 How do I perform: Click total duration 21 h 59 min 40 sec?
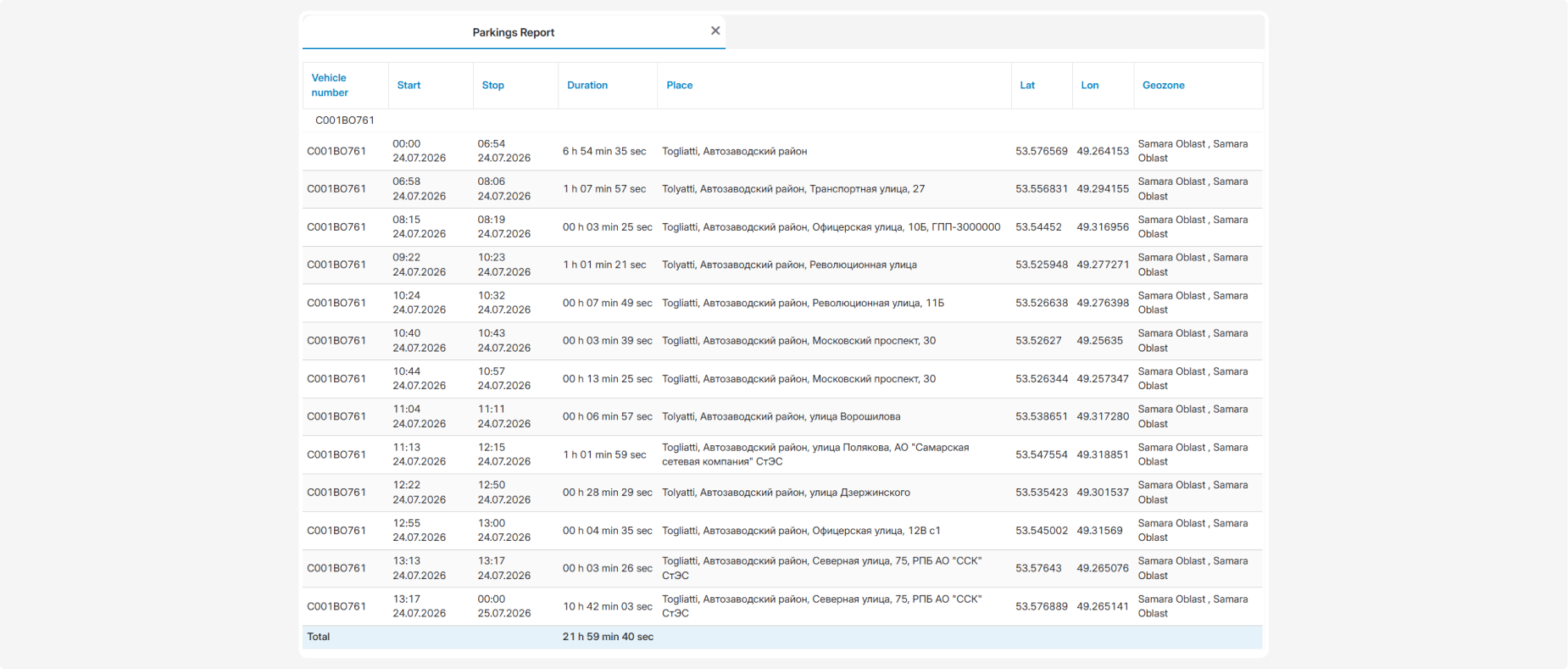(608, 637)
